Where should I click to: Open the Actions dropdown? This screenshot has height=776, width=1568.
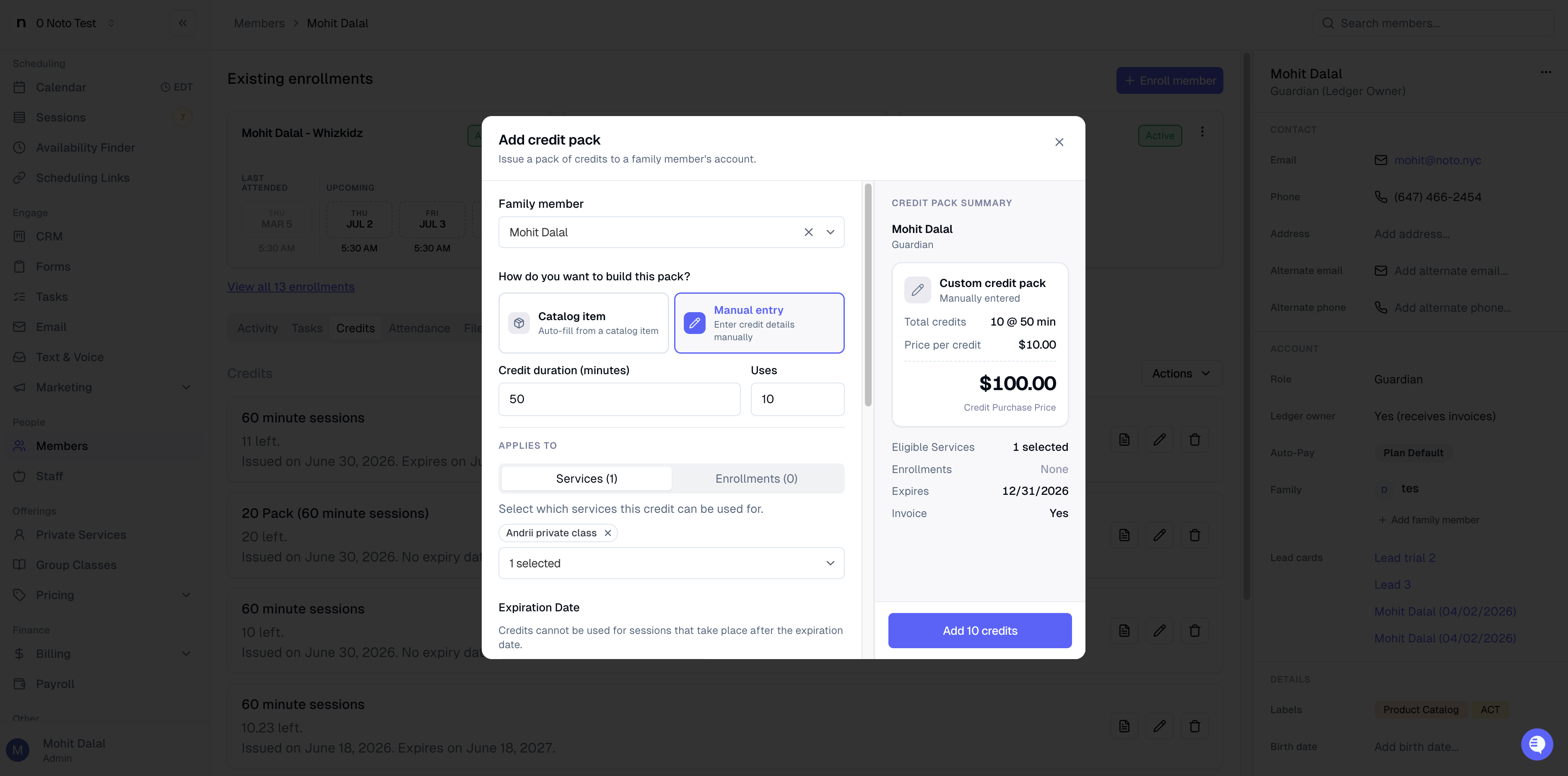[x=1181, y=373]
